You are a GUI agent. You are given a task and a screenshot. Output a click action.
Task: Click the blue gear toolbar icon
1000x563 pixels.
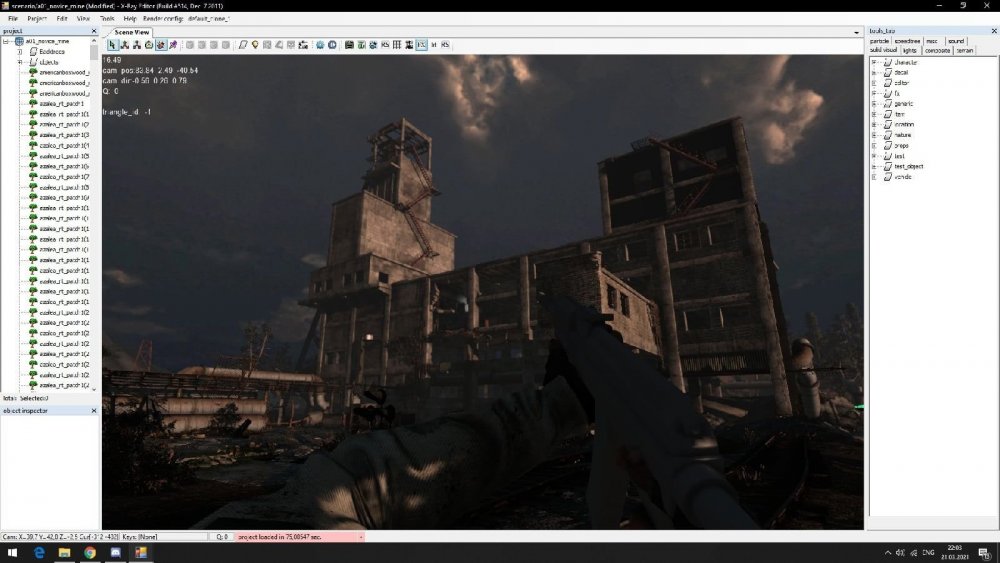point(320,45)
